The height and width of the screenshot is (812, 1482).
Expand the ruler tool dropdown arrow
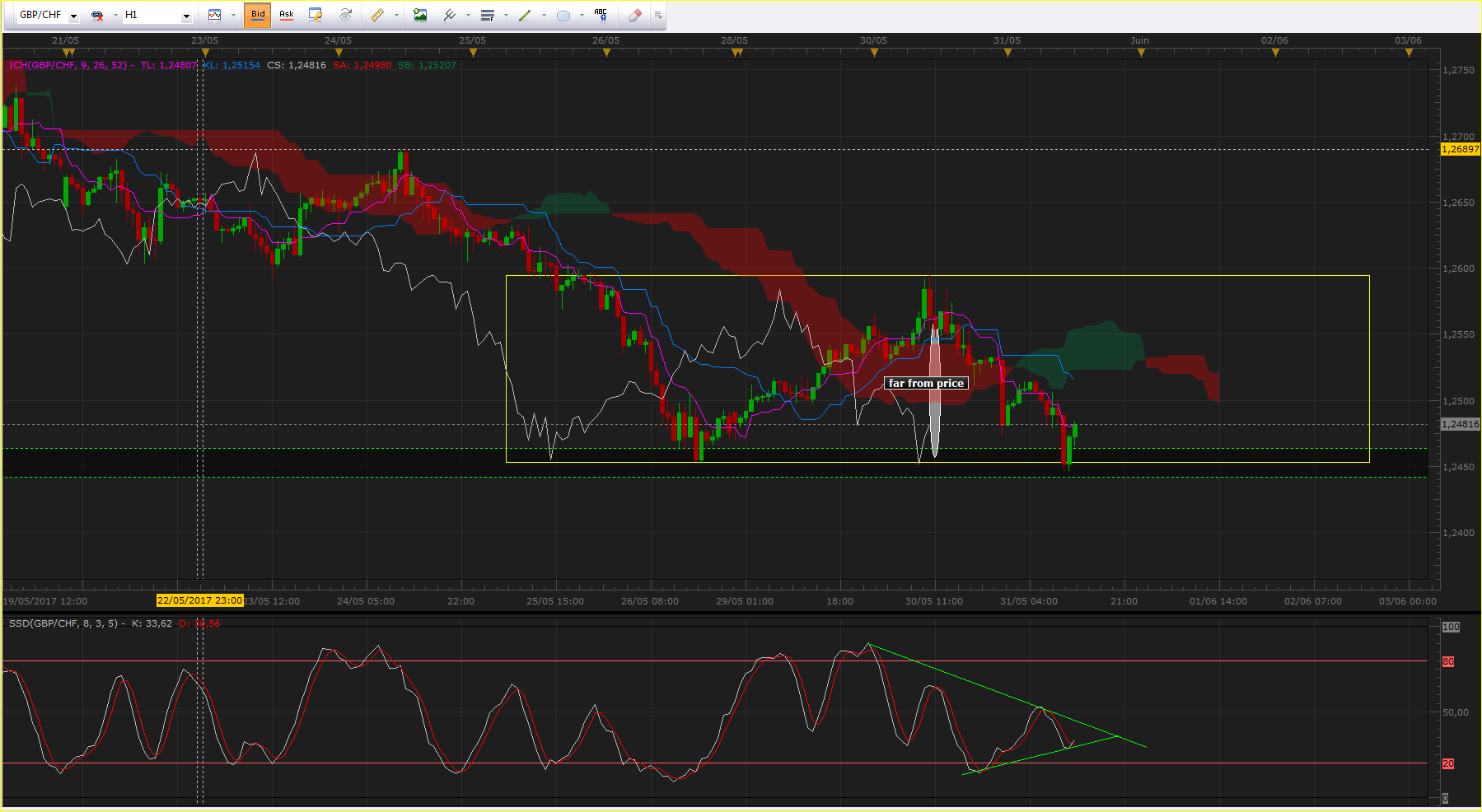[396, 15]
